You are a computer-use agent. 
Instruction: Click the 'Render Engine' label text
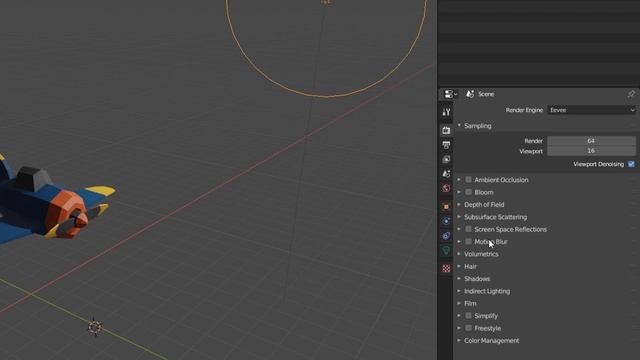524,110
